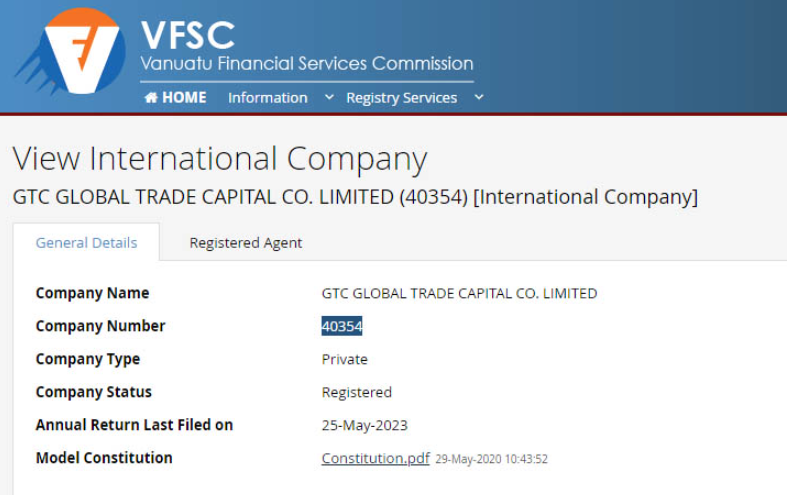Click the company name value in details
The height and width of the screenshot is (495, 787).
459,293
